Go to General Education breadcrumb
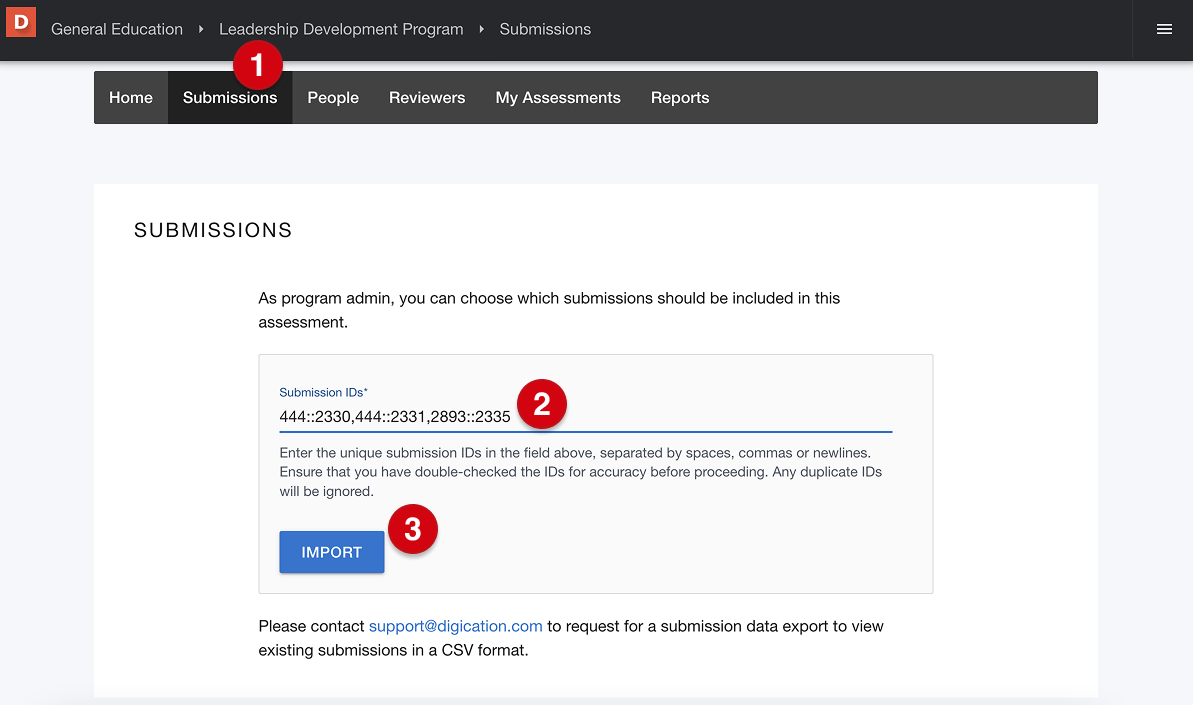 117,30
